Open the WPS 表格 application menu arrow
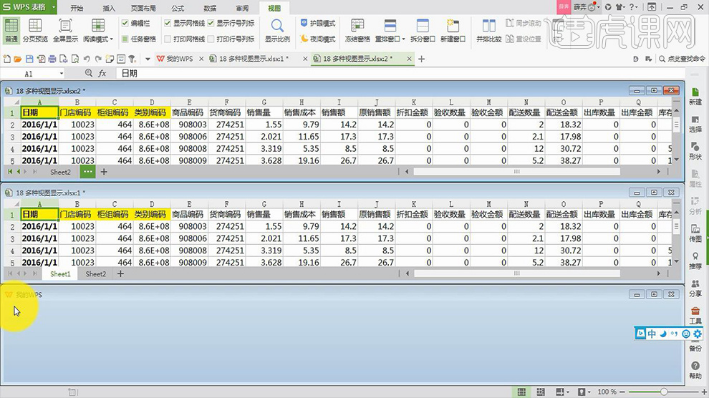709x399 pixels. [53, 7]
